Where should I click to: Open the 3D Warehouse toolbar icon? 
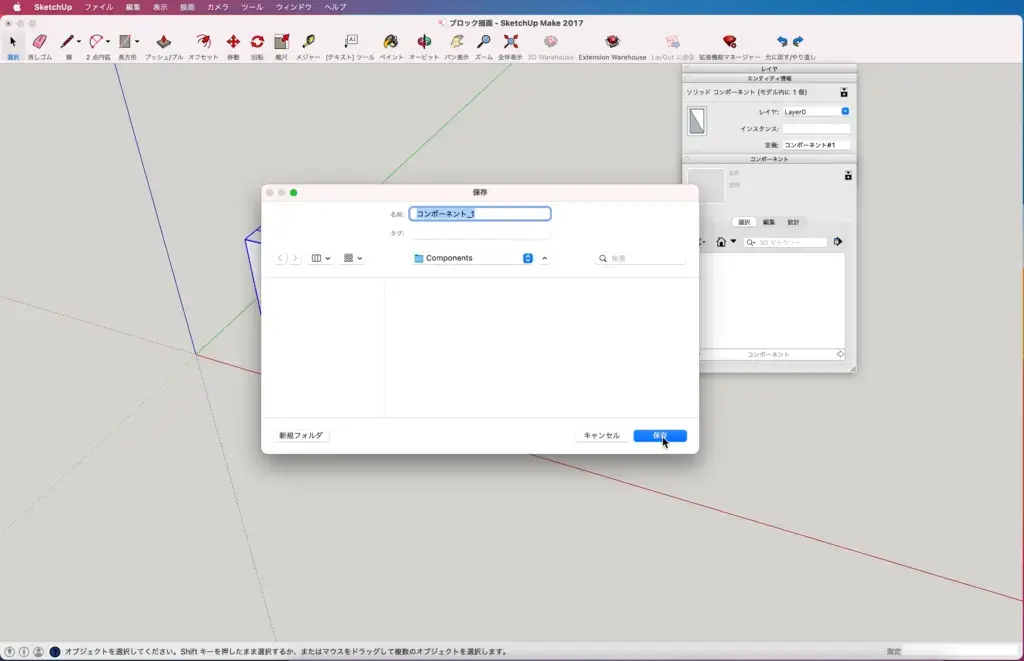coord(551,42)
